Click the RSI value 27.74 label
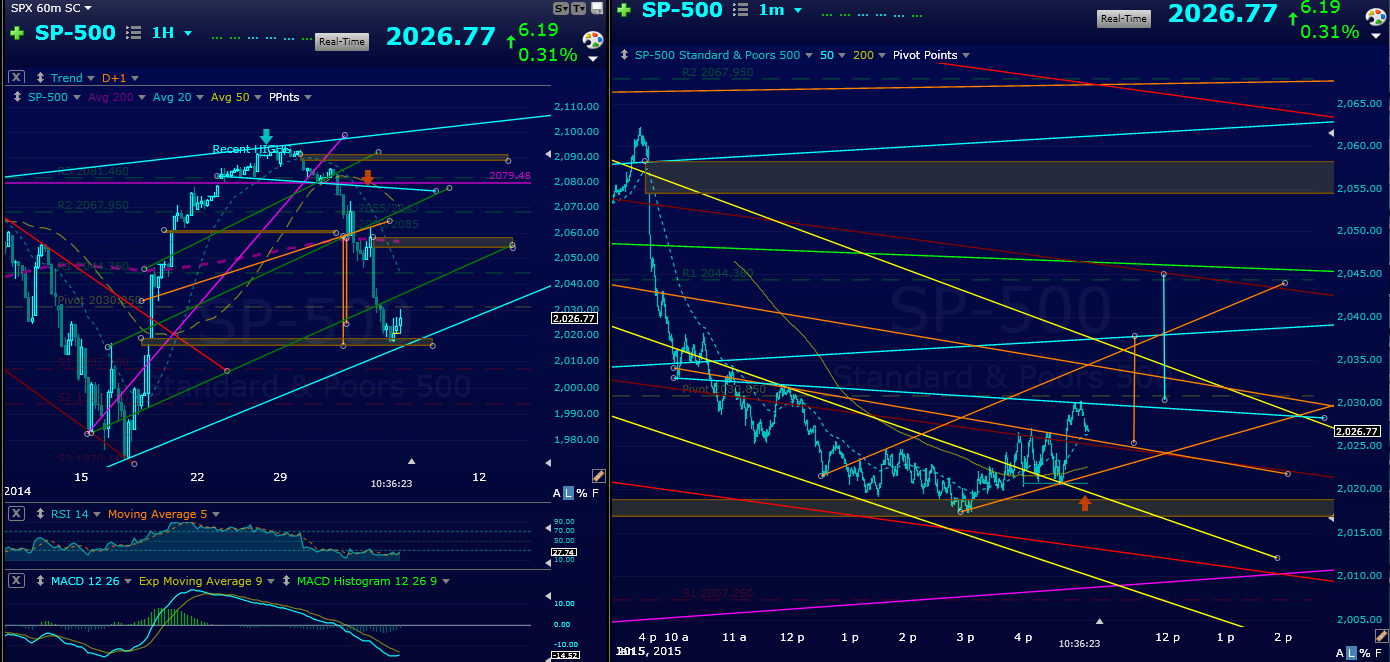 pyautogui.click(x=566, y=551)
